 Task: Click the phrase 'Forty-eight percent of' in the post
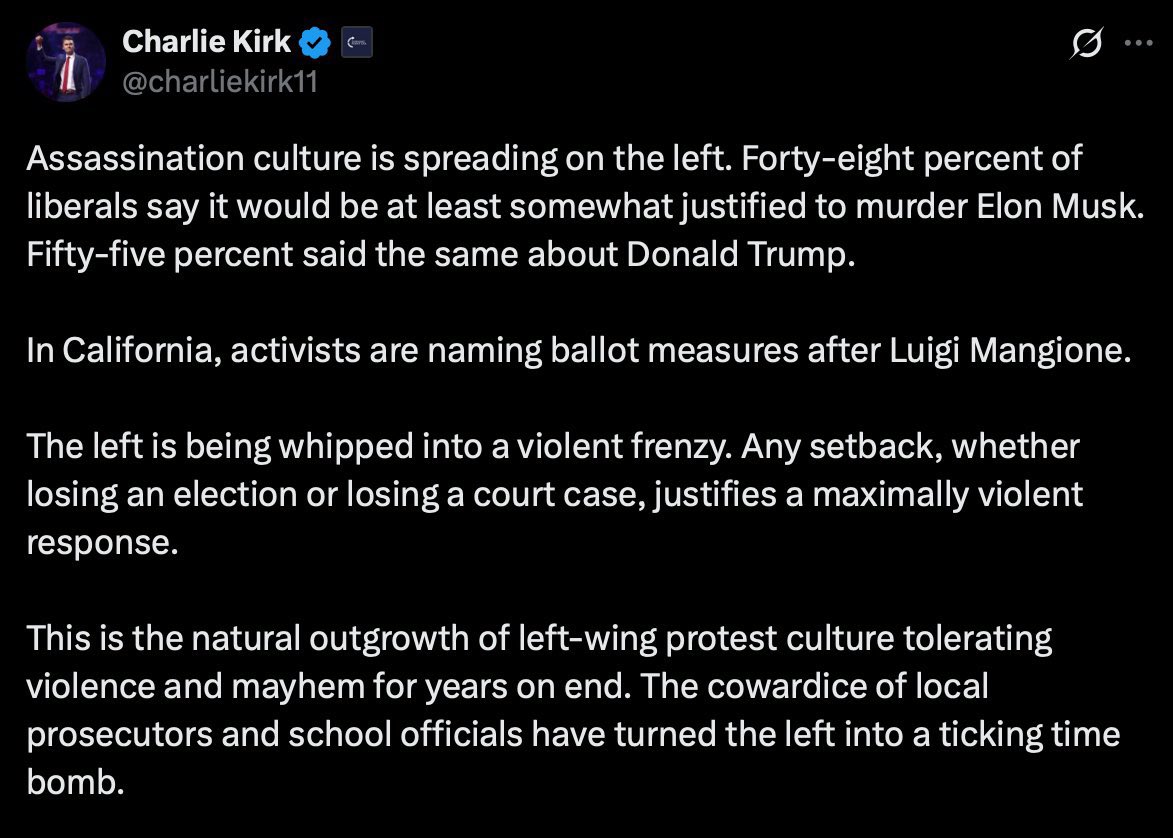tap(911, 159)
